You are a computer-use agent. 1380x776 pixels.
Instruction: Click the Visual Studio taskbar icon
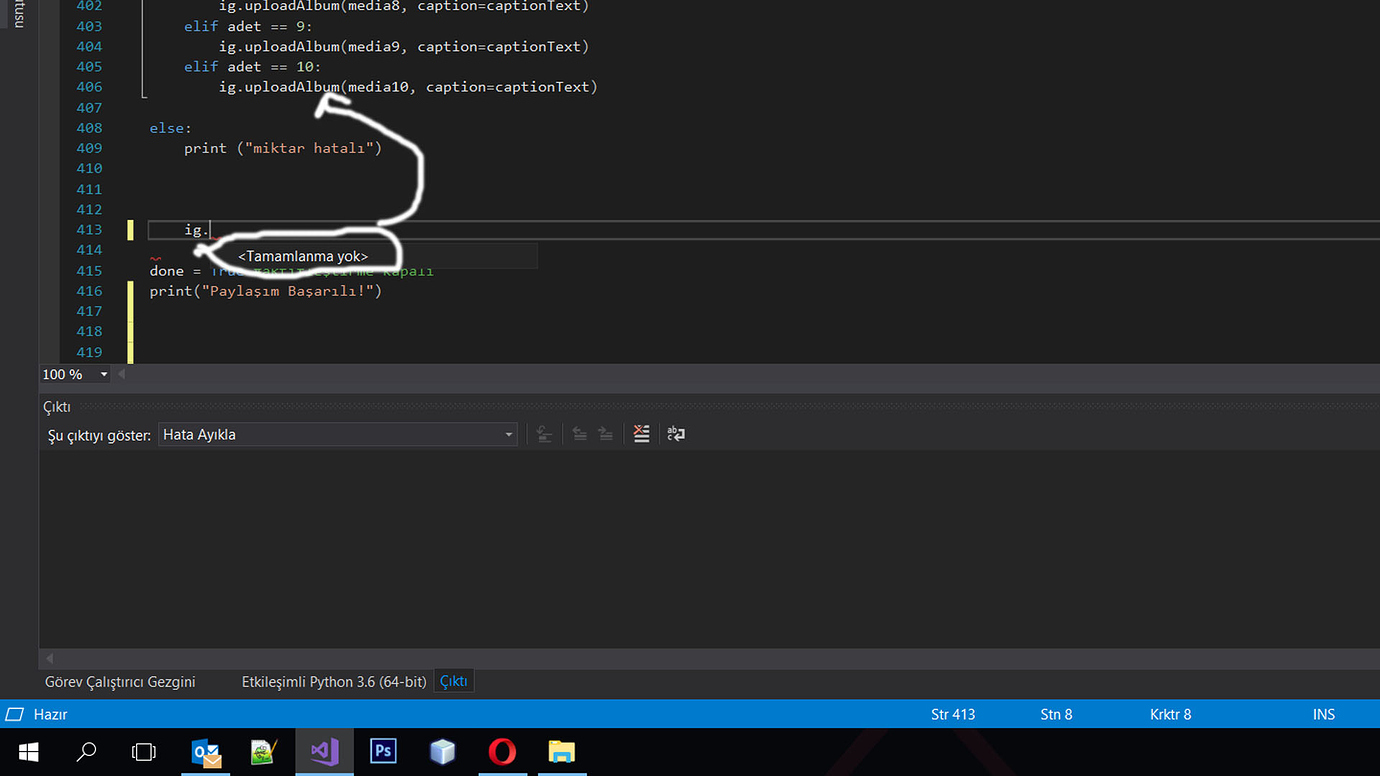tap(324, 751)
